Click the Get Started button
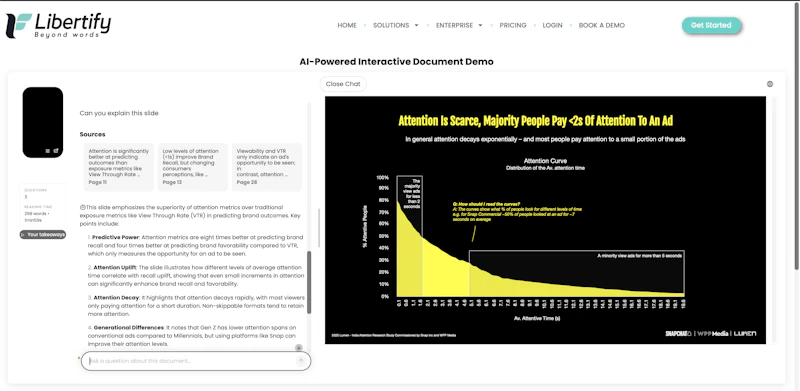Screen dimensions: 800x391 [711, 25]
